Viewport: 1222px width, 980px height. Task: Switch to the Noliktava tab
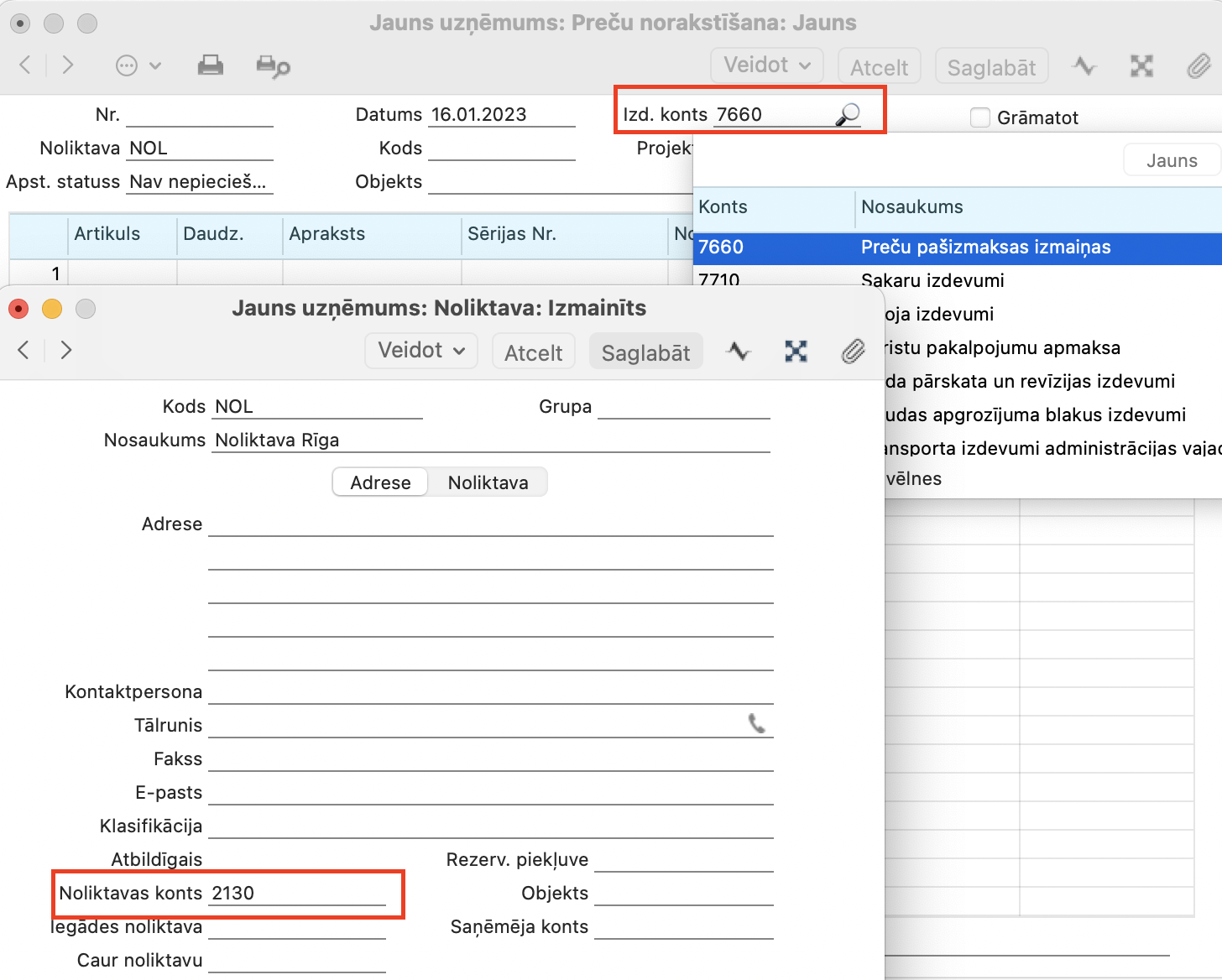point(488,482)
